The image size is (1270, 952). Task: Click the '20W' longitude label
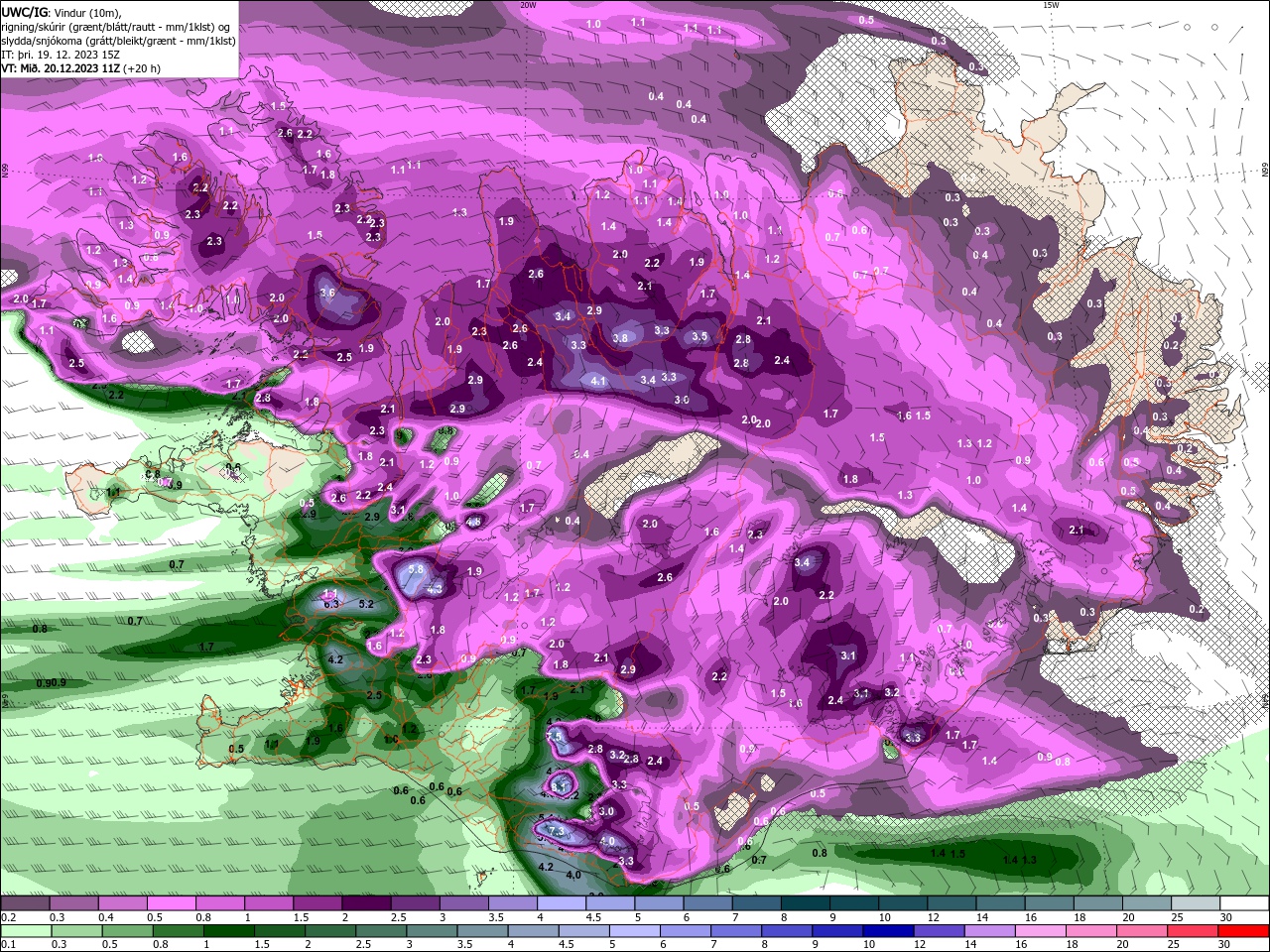tap(528, 5)
